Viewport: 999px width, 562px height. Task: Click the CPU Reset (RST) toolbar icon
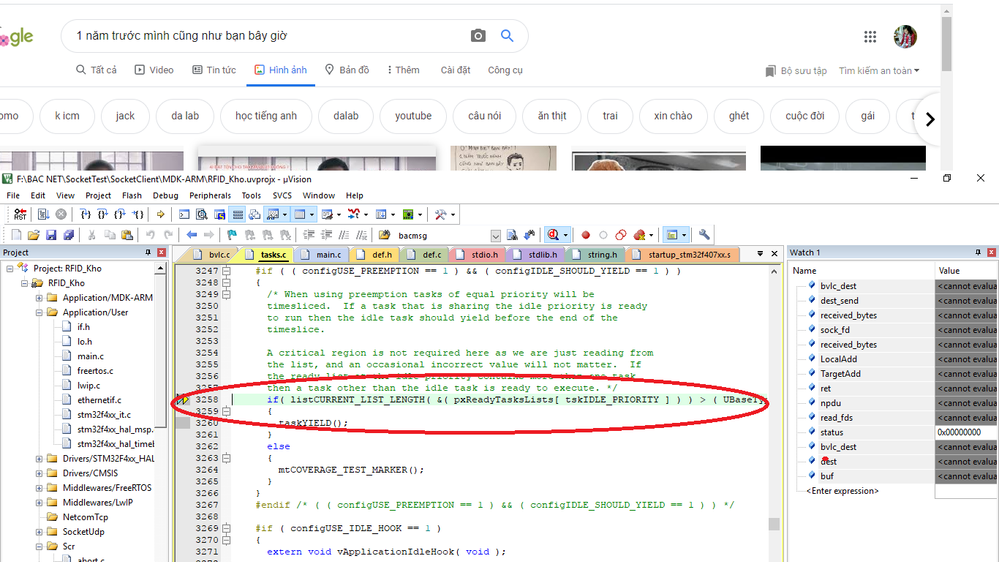click(x=20, y=214)
